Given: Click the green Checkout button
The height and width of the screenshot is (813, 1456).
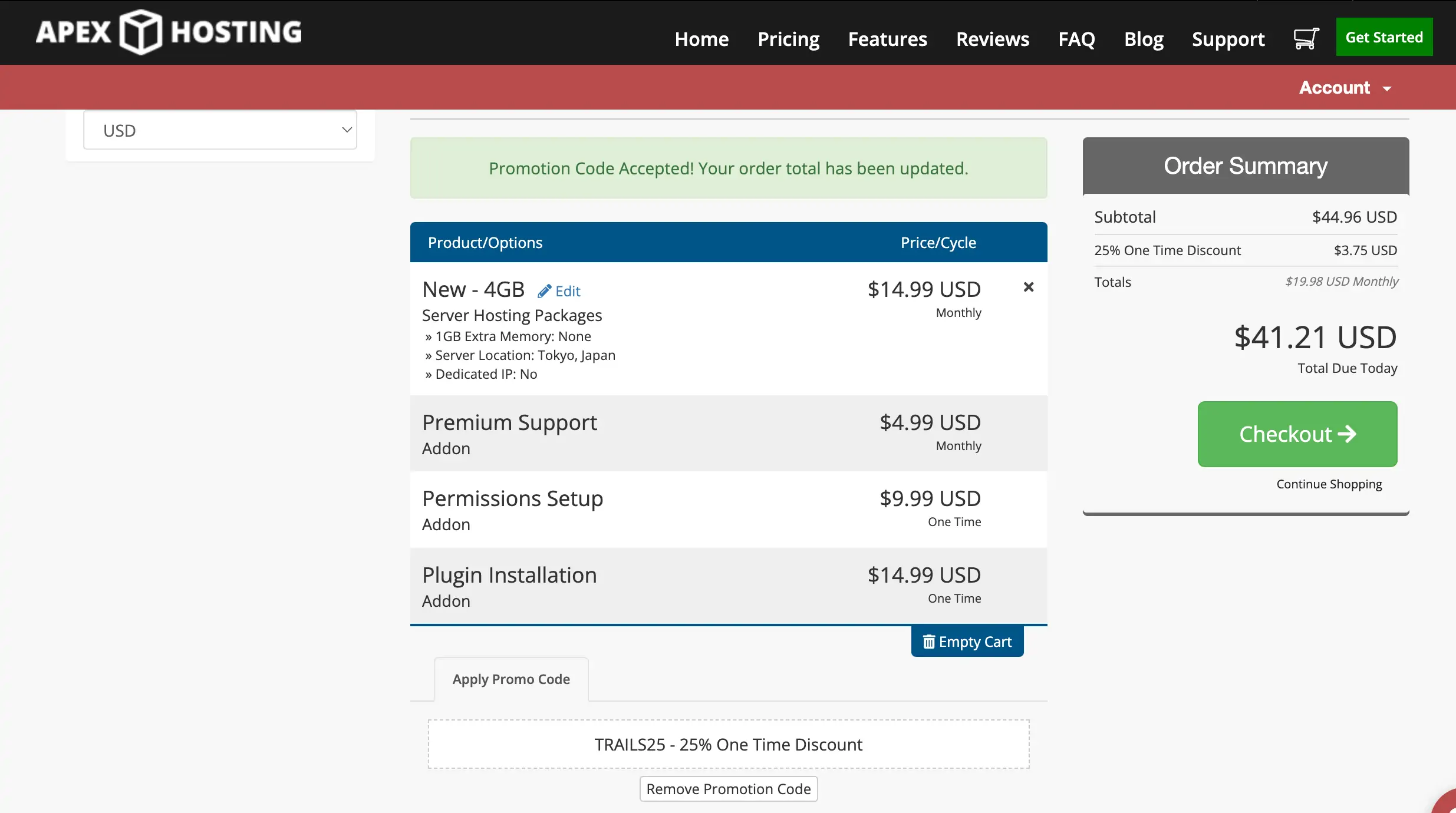Looking at the screenshot, I should tap(1297, 434).
